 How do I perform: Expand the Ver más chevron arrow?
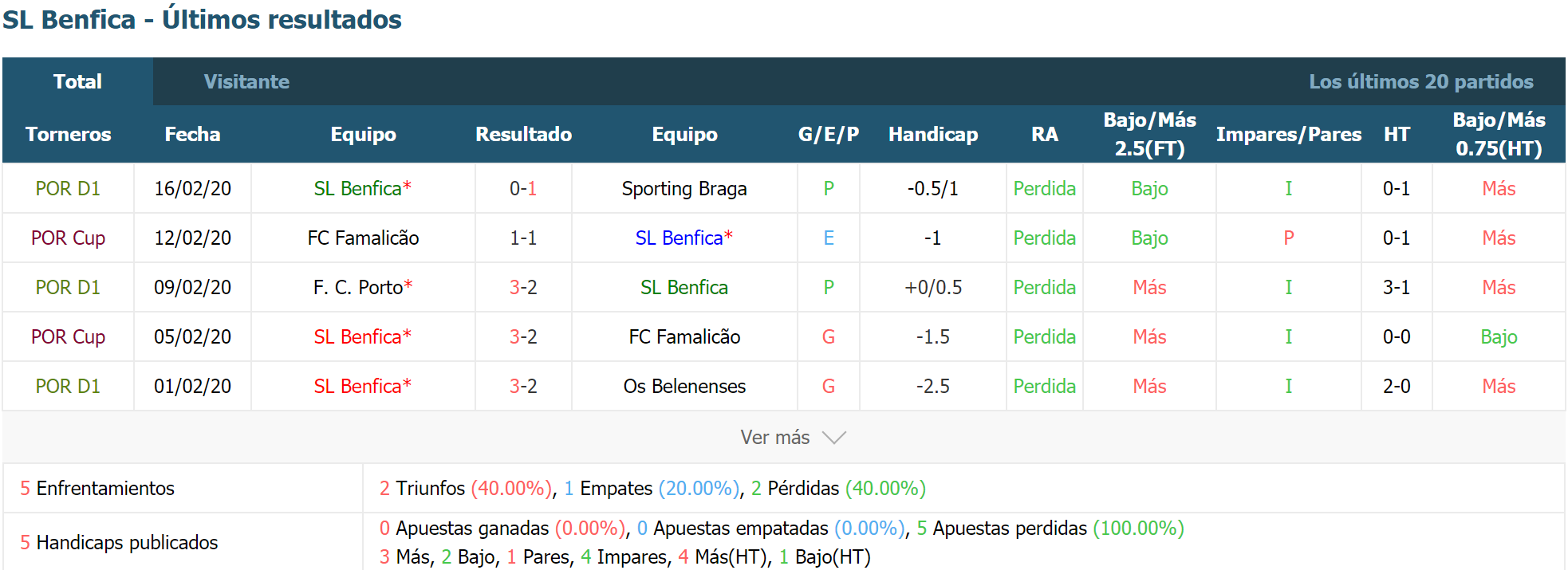click(833, 438)
